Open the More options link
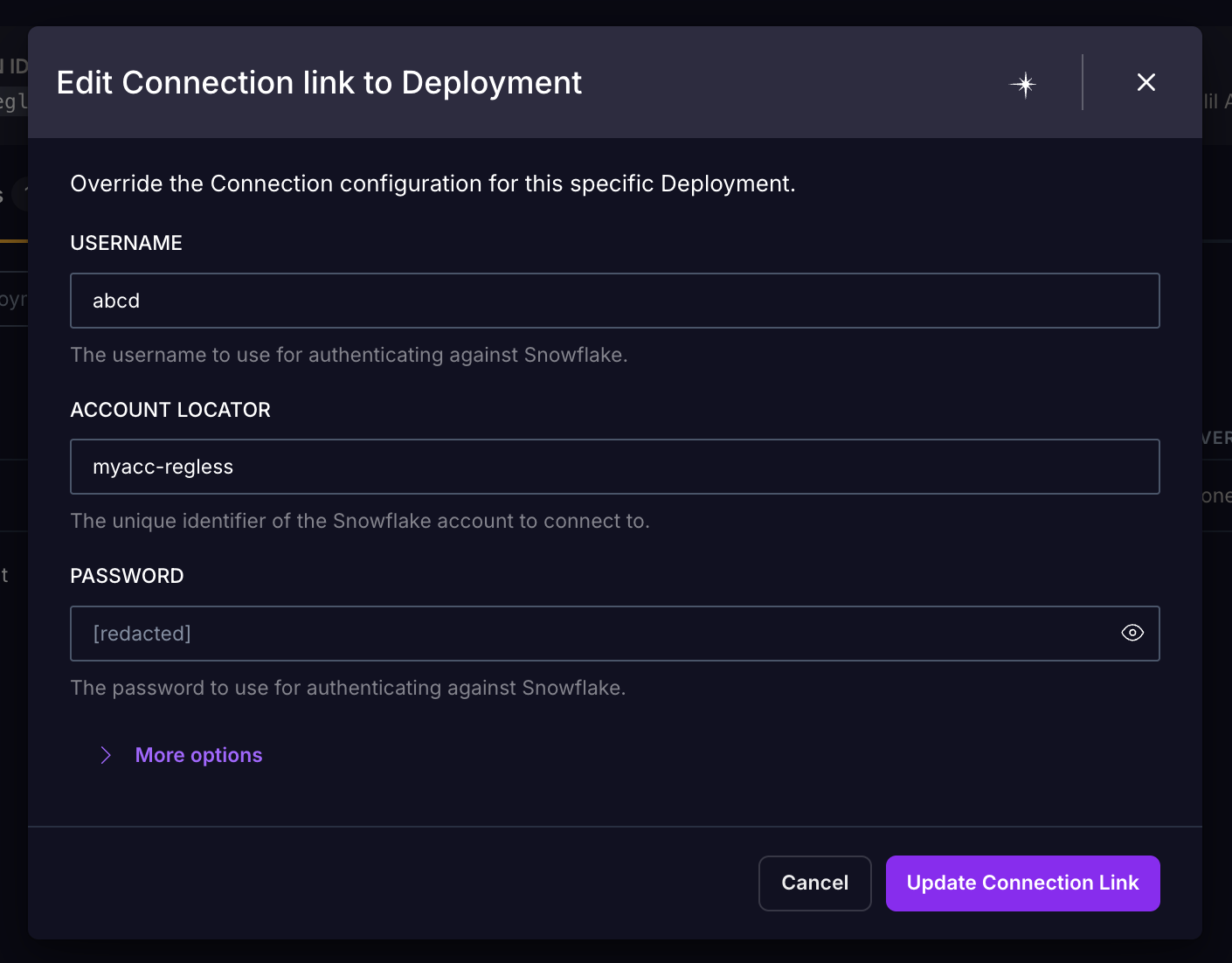The width and height of the screenshot is (1232, 963). tap(198, 755)
